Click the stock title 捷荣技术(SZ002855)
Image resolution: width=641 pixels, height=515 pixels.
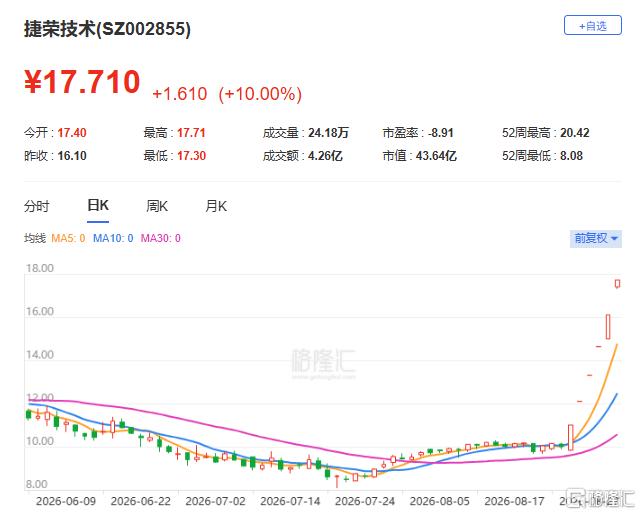tap(107, 29)
